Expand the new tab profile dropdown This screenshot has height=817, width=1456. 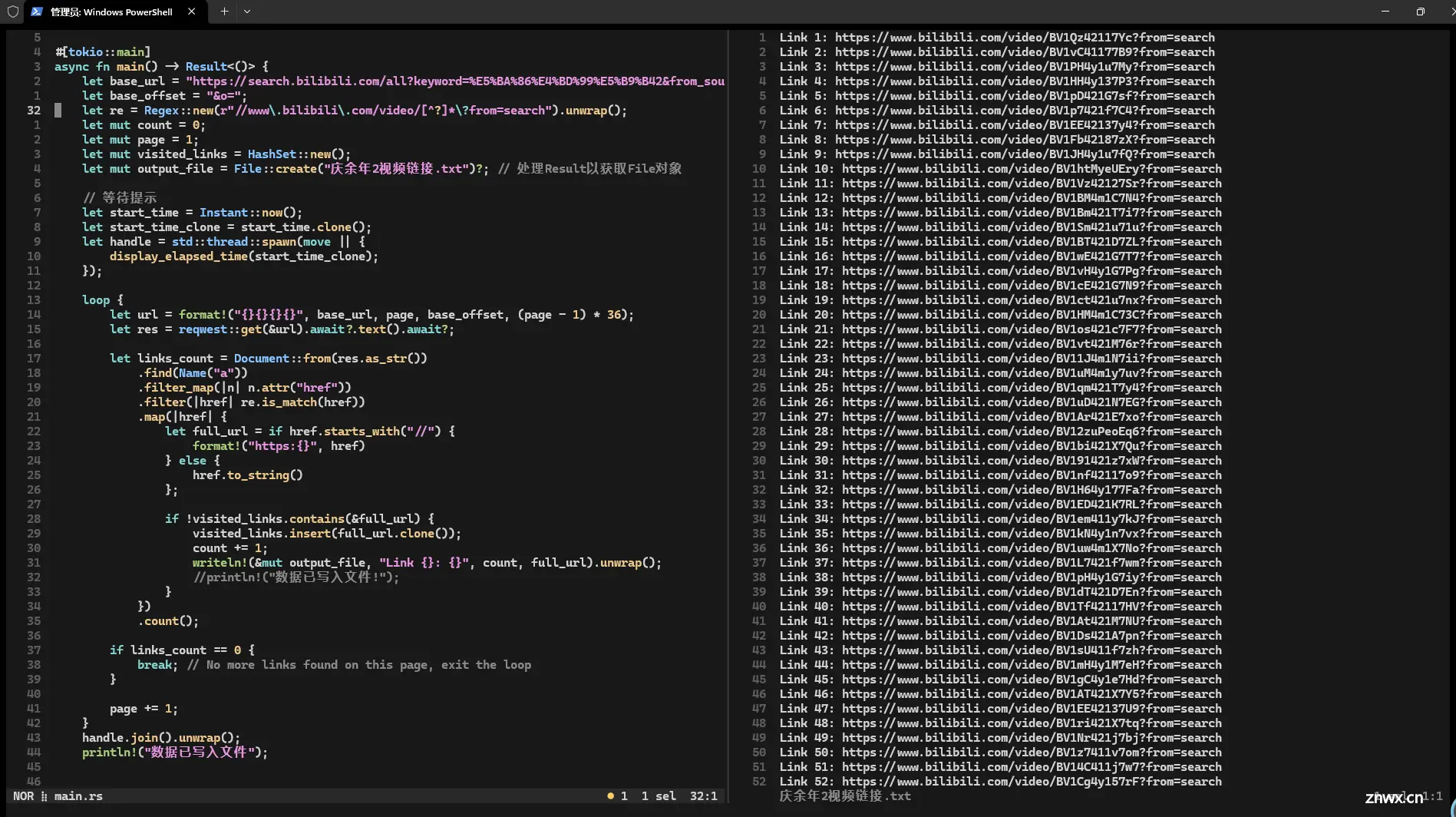[247, 12]
